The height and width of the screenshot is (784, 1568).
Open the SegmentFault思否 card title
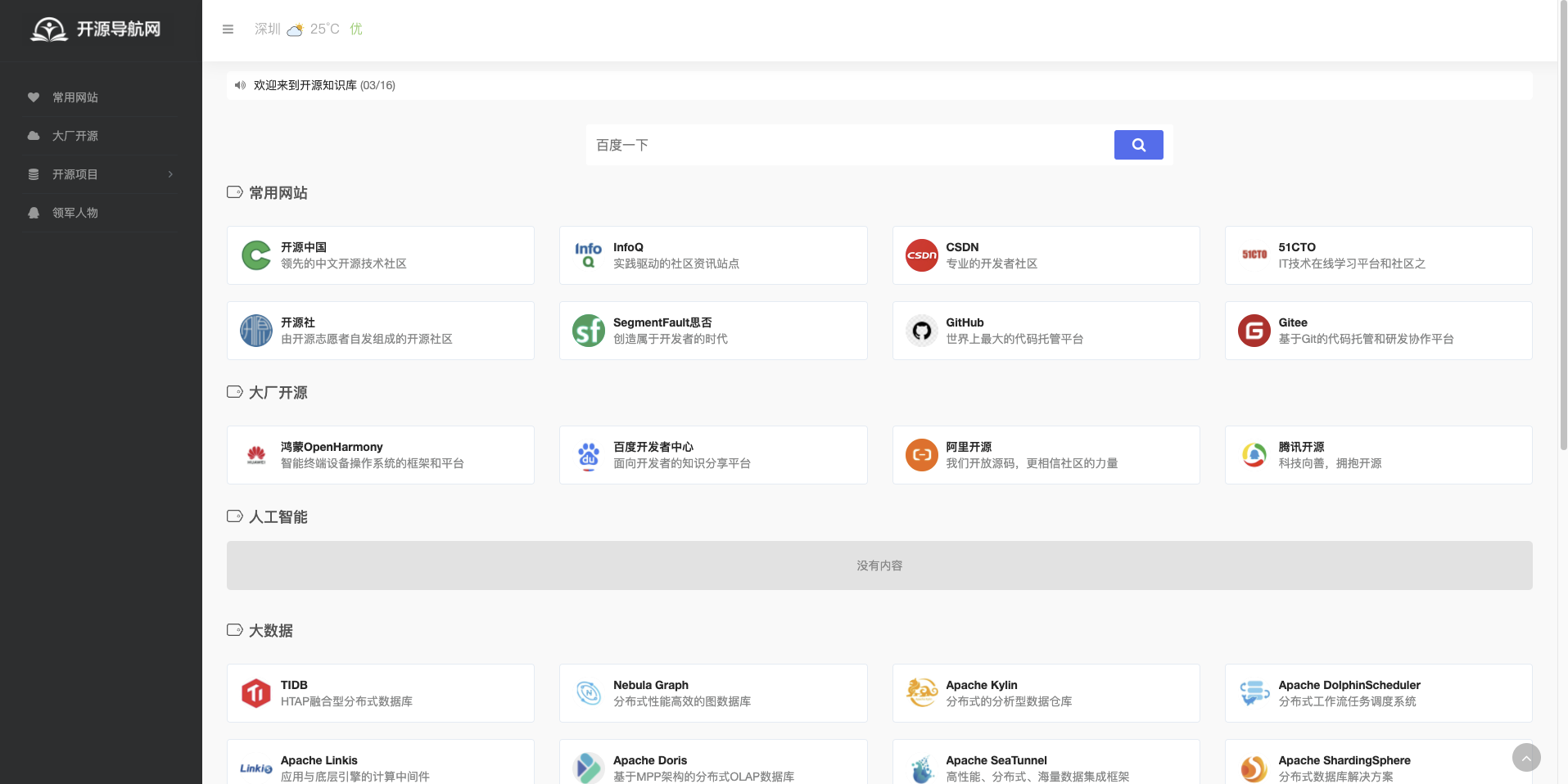tap(662, 322)
